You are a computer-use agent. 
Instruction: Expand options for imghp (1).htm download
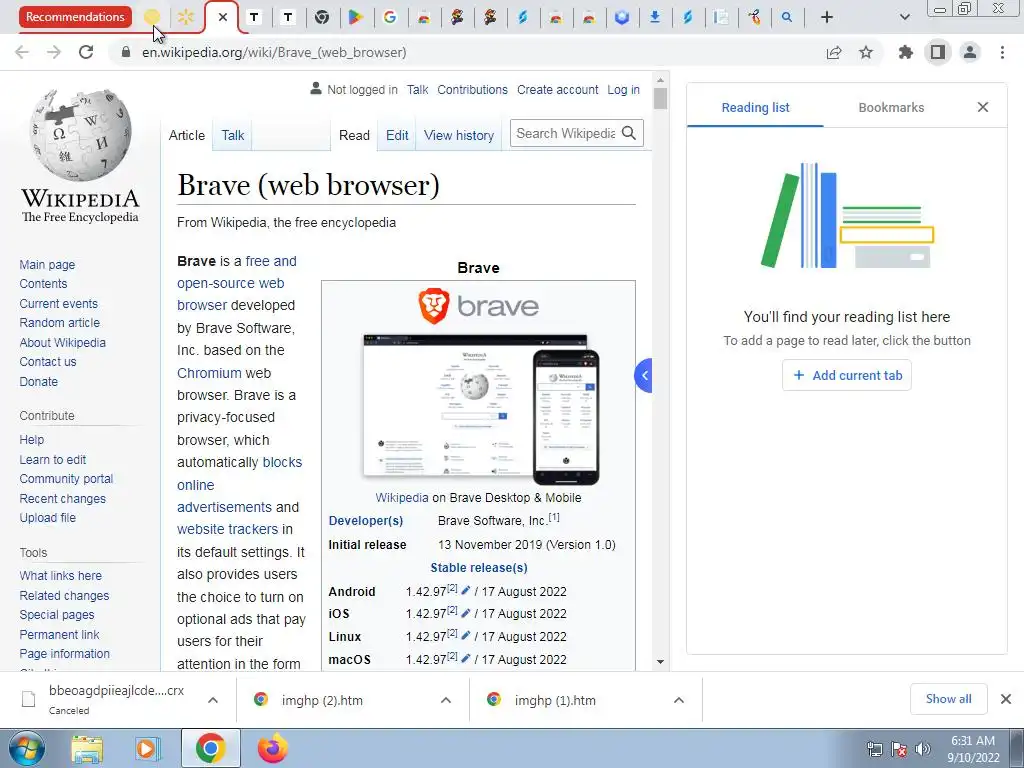679,700
